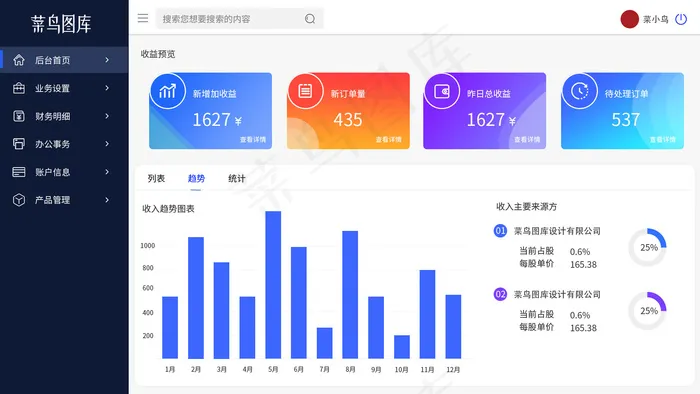Click 查看详情 on 新增加收益 card
Screen dimensions: 700x394
(x=253, y=140)
